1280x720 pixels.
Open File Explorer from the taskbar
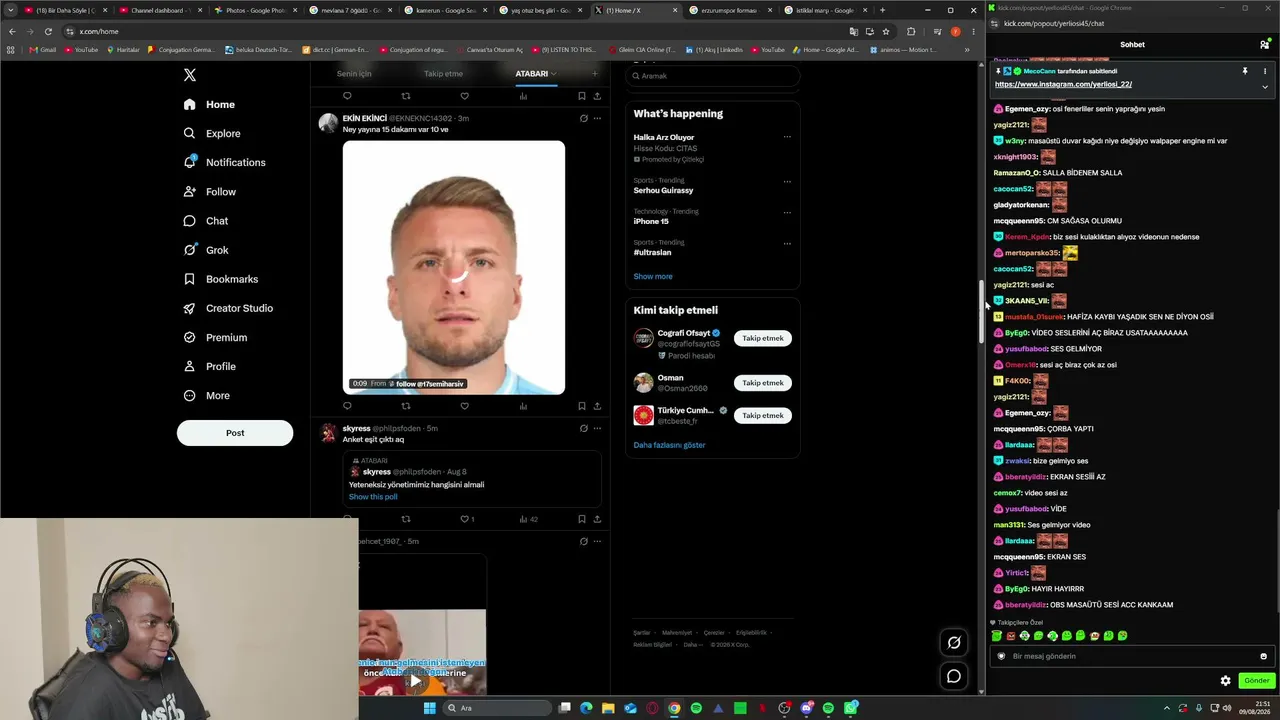(x=608, y=708)
